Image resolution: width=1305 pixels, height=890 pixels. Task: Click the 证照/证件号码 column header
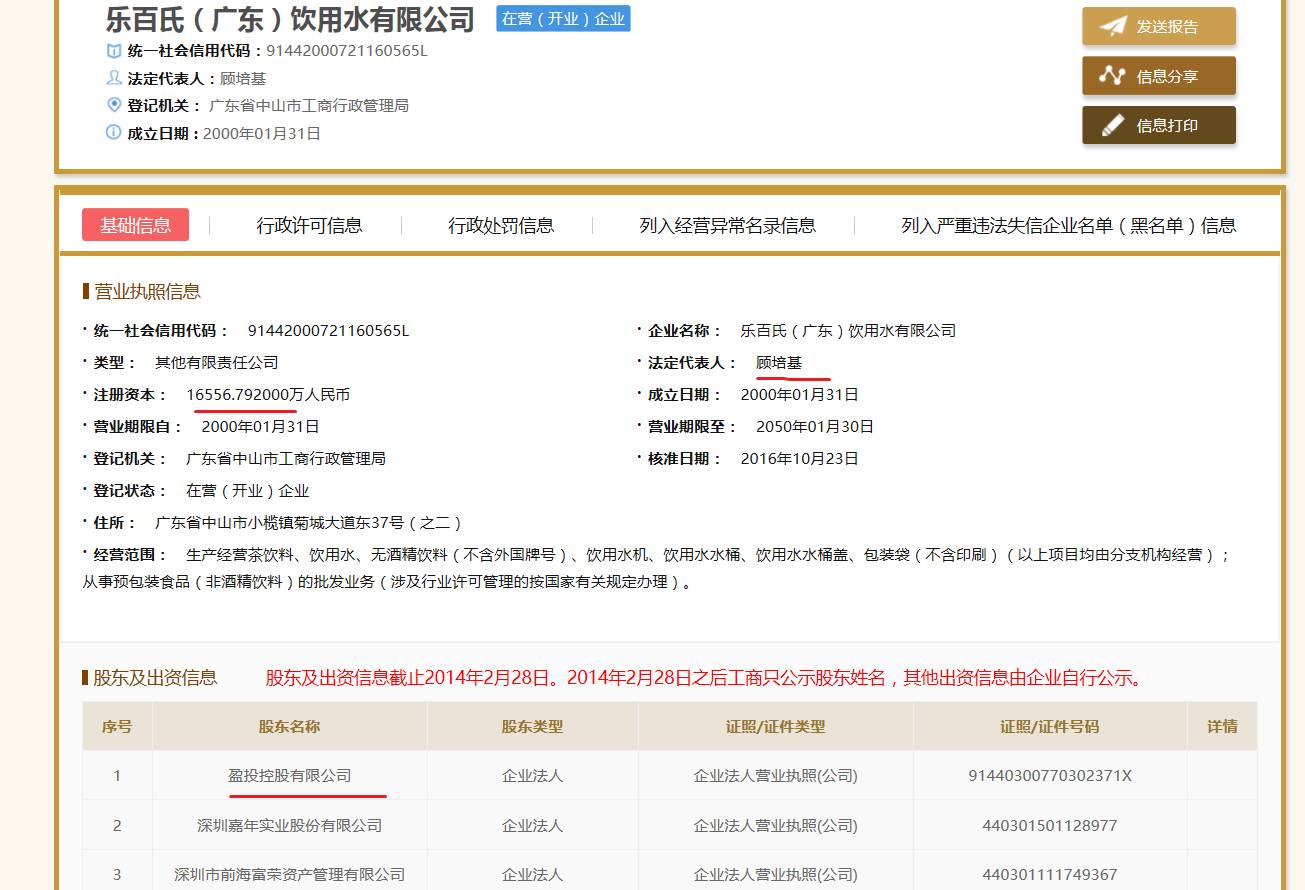(x=1050, y=727)
